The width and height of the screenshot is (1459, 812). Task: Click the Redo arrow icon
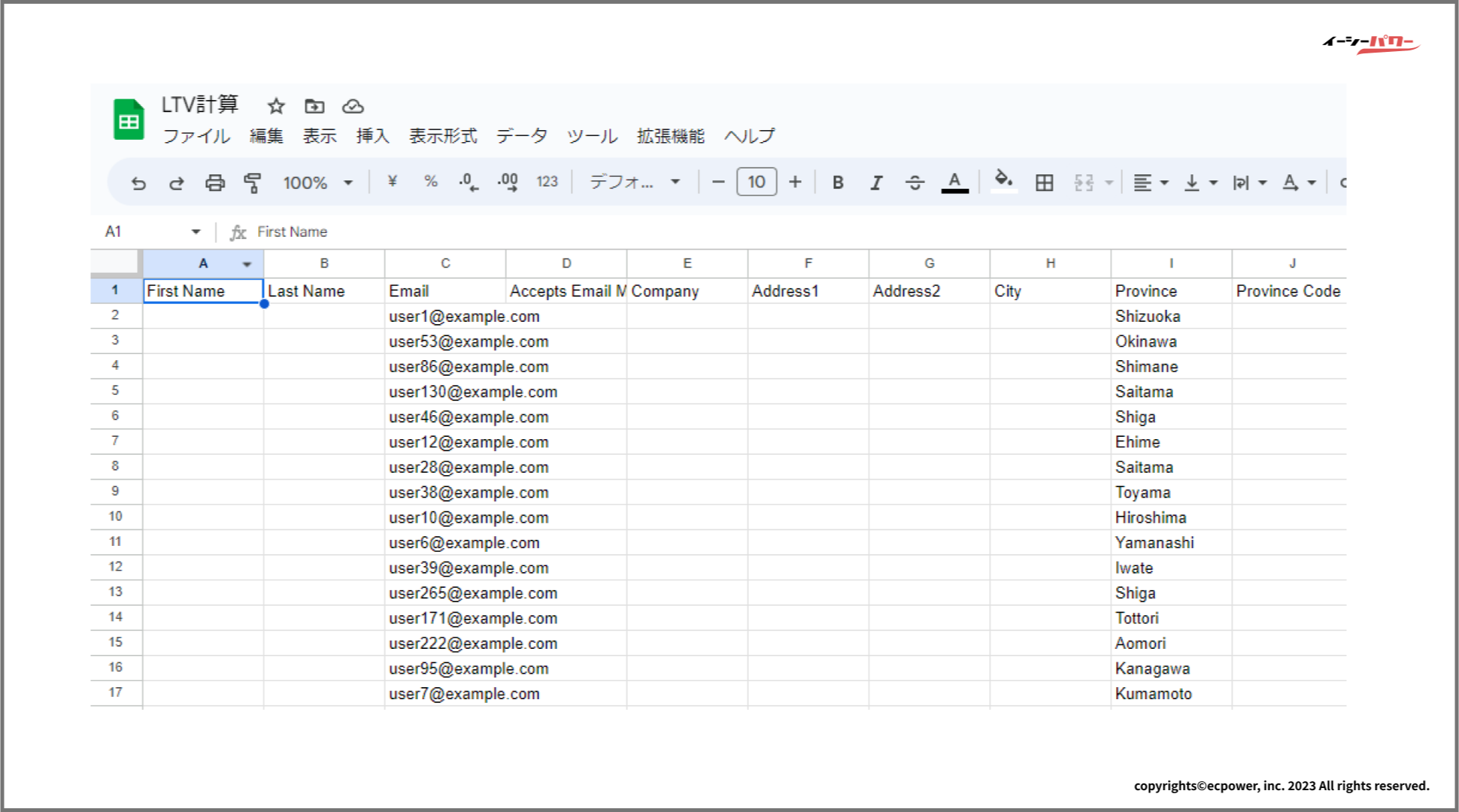[177, 183]
